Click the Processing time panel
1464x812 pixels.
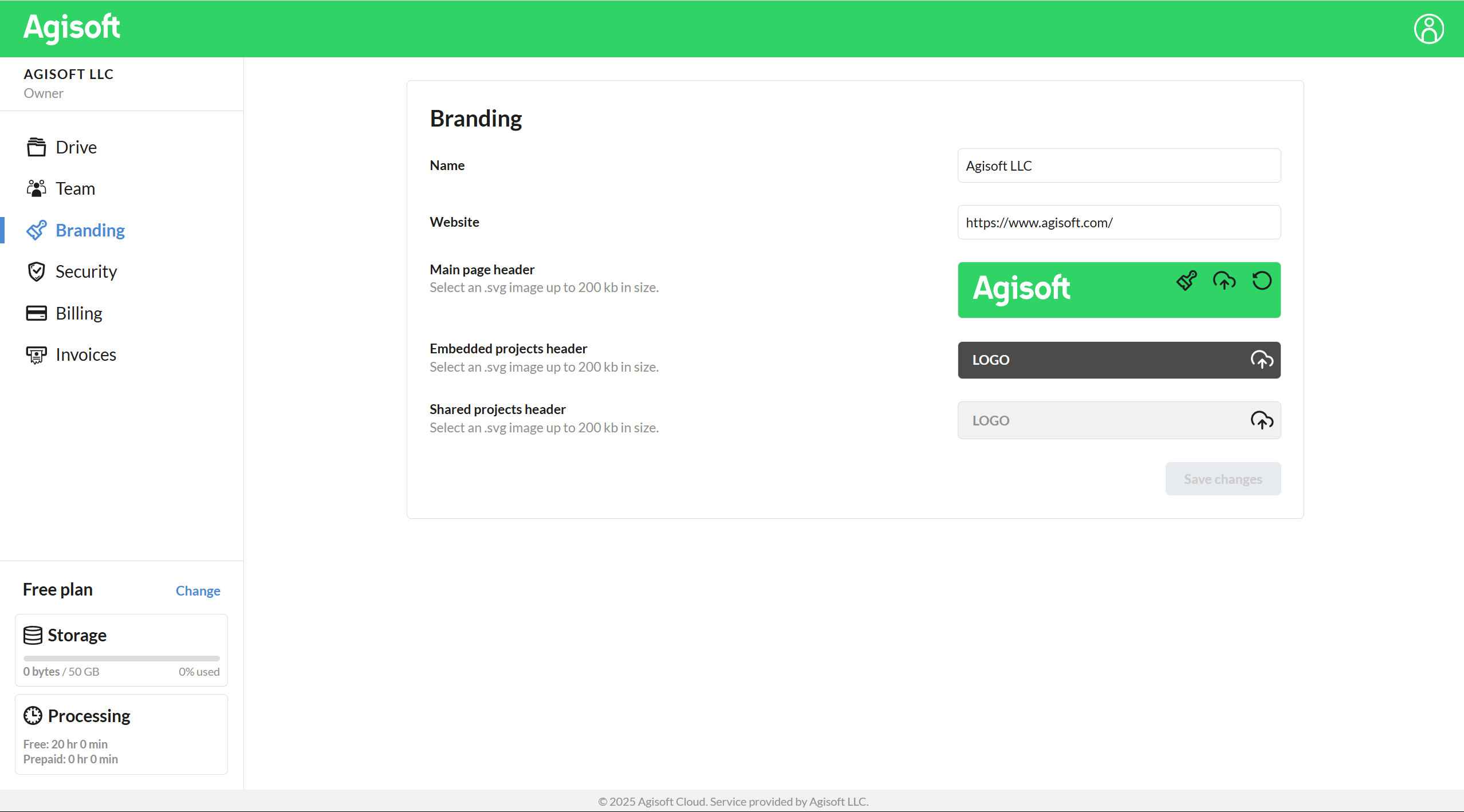pos(121,734)
